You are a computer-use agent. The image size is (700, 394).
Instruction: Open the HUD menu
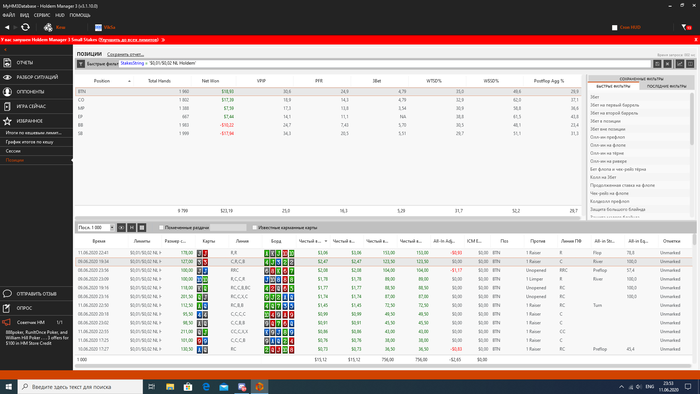[x=60, y=15]
